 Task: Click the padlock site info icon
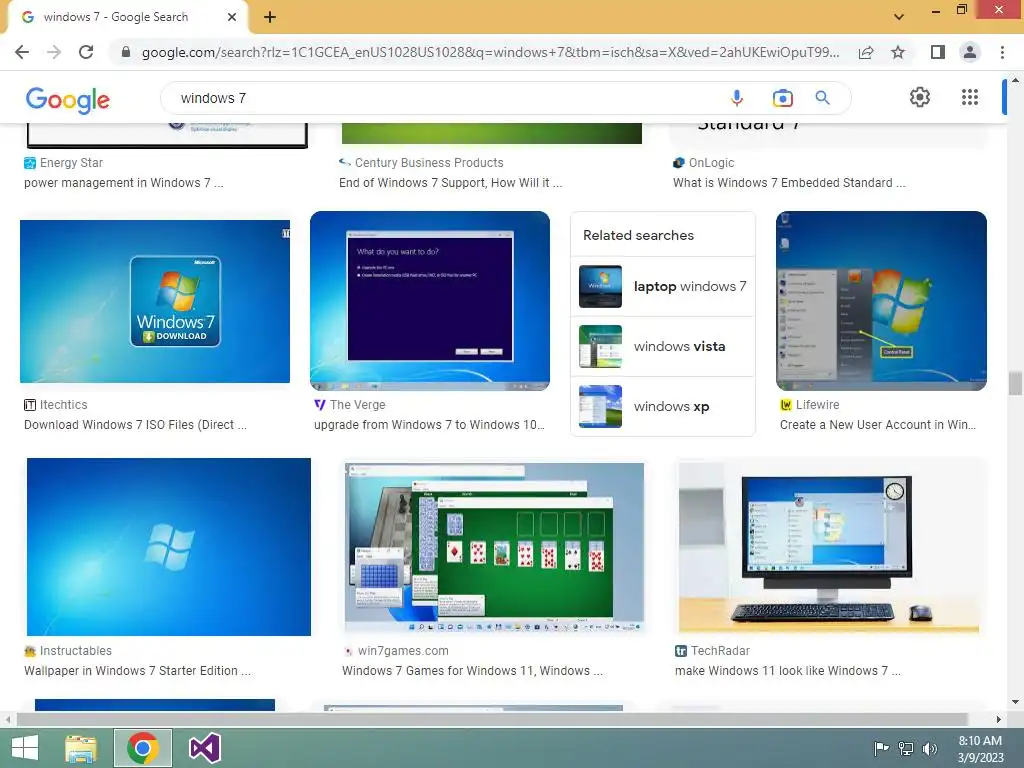(x=125, y=52)
